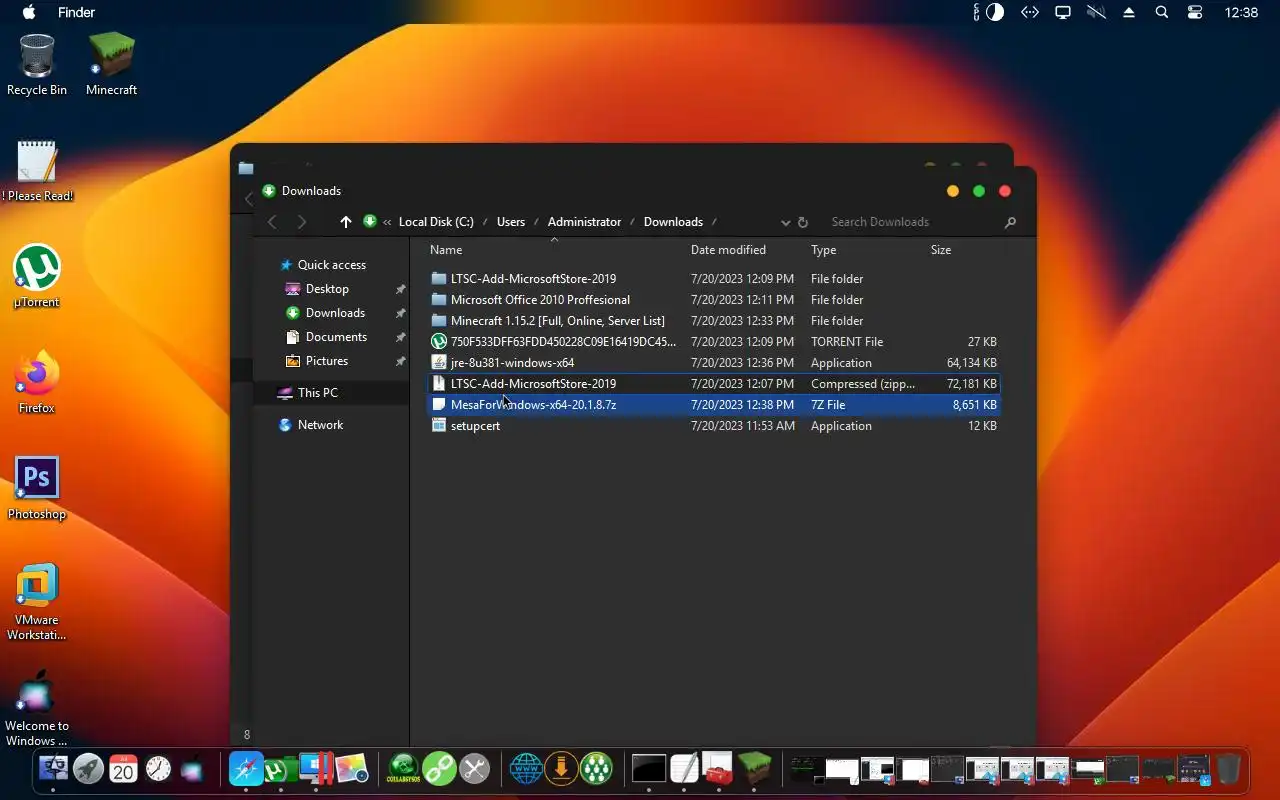
Task: Go forward in the Downloads window
Action: (x=301, y=222)
